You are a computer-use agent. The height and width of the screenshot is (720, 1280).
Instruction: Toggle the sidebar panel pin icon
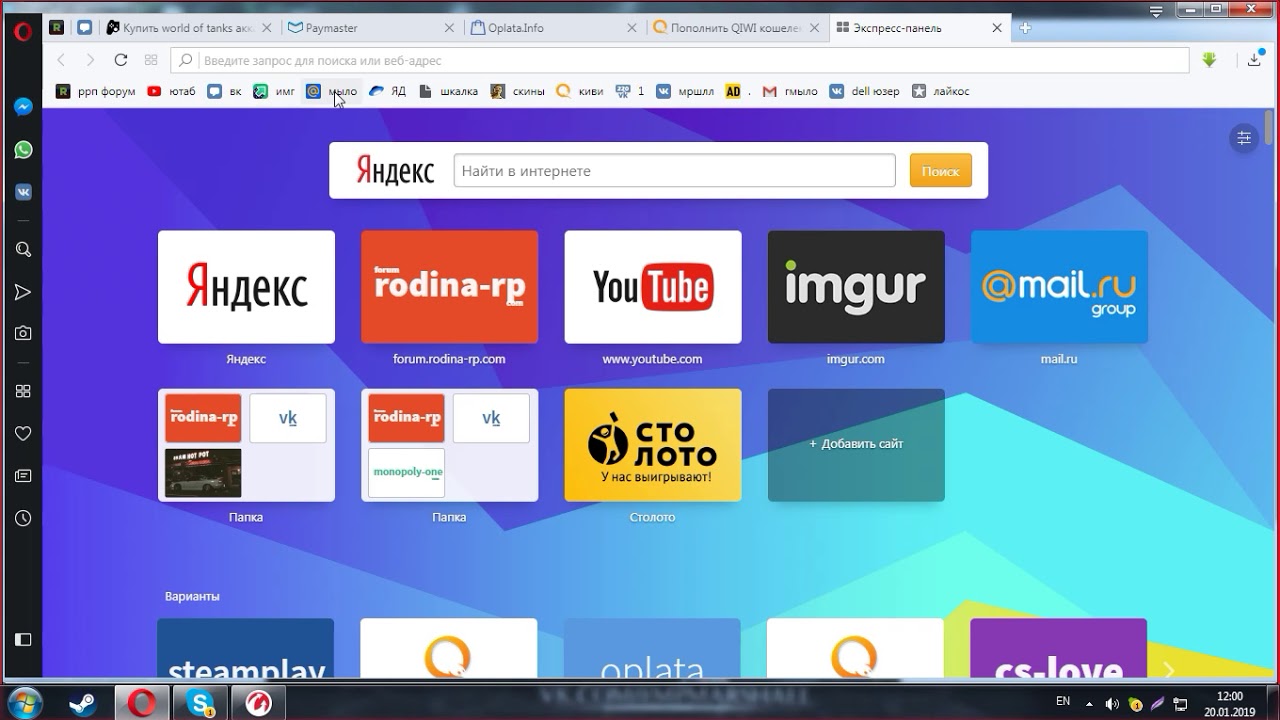(23, 639)
